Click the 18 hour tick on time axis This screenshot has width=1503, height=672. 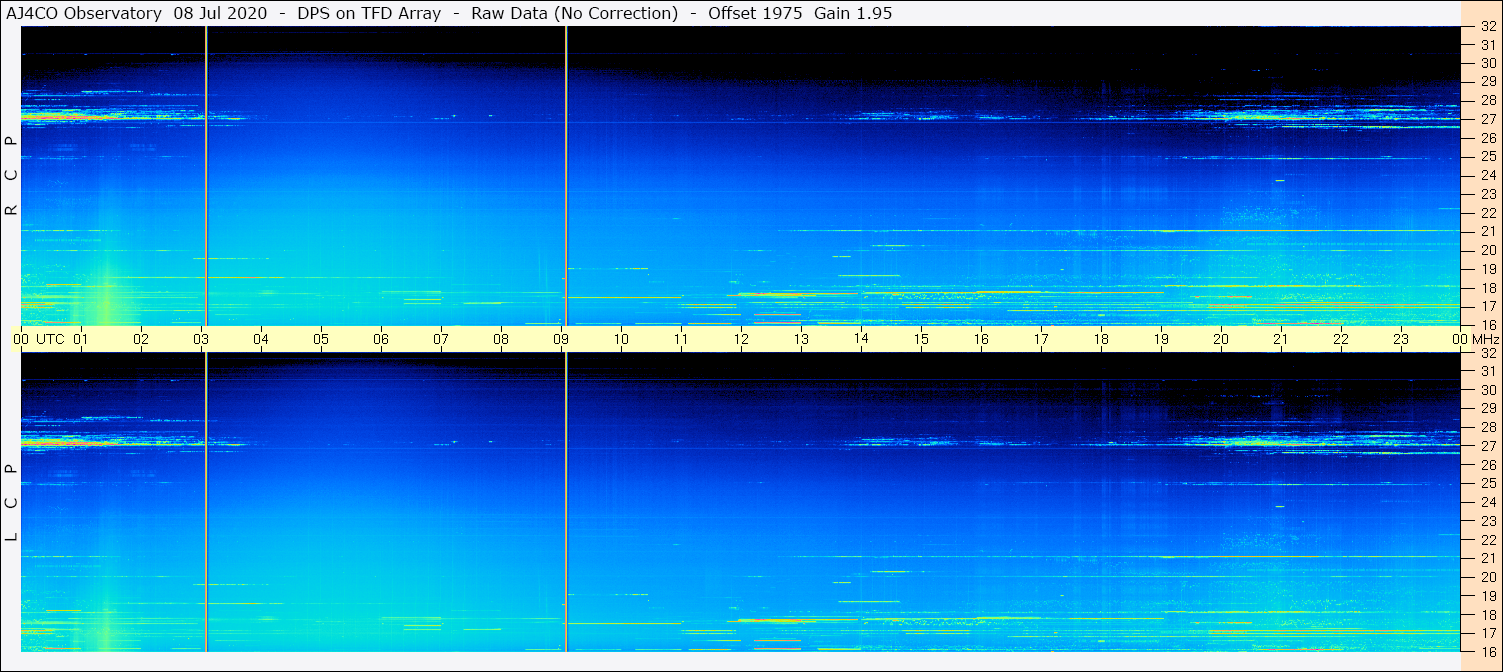[x=1101, y=339]
